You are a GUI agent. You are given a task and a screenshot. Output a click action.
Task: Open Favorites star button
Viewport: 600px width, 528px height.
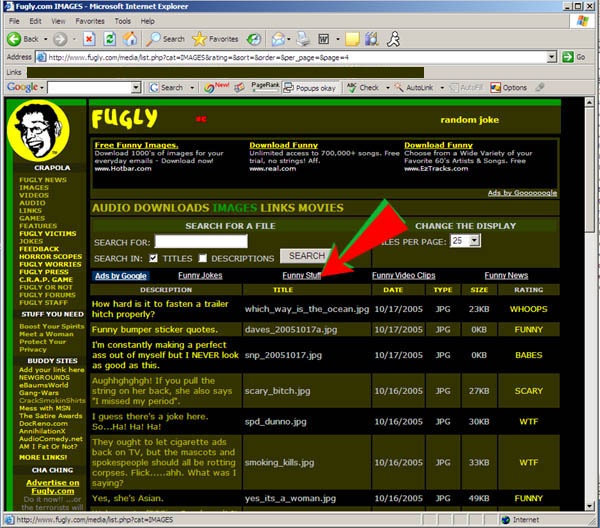(x=215, y=39)
